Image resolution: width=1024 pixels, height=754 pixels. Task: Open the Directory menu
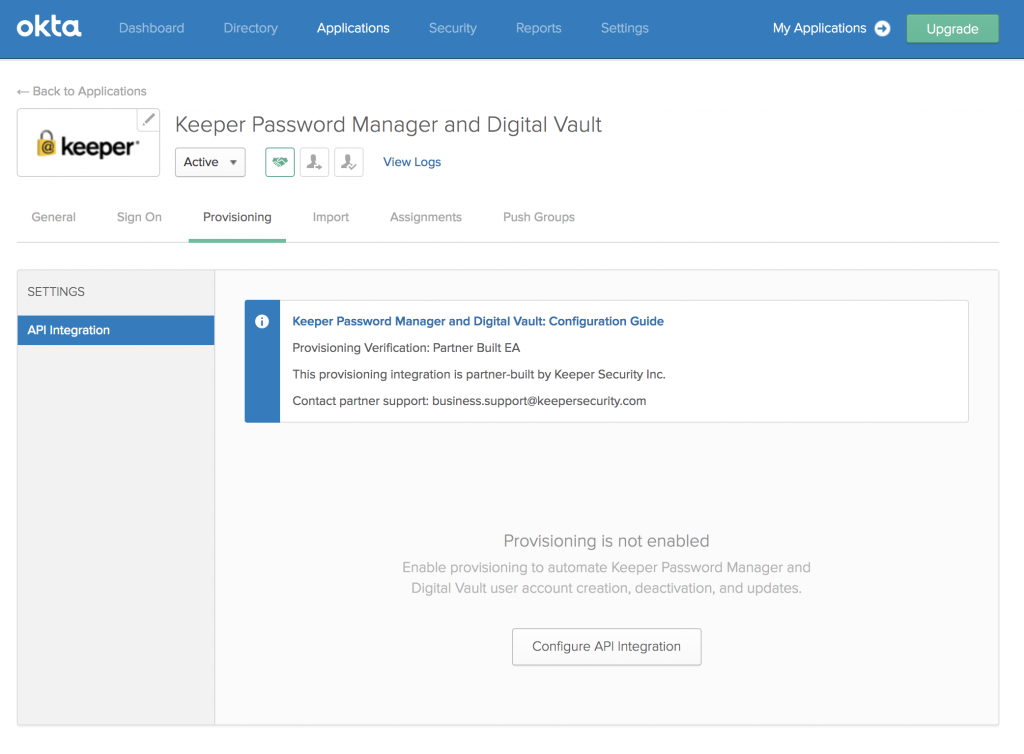click(251, 28)
